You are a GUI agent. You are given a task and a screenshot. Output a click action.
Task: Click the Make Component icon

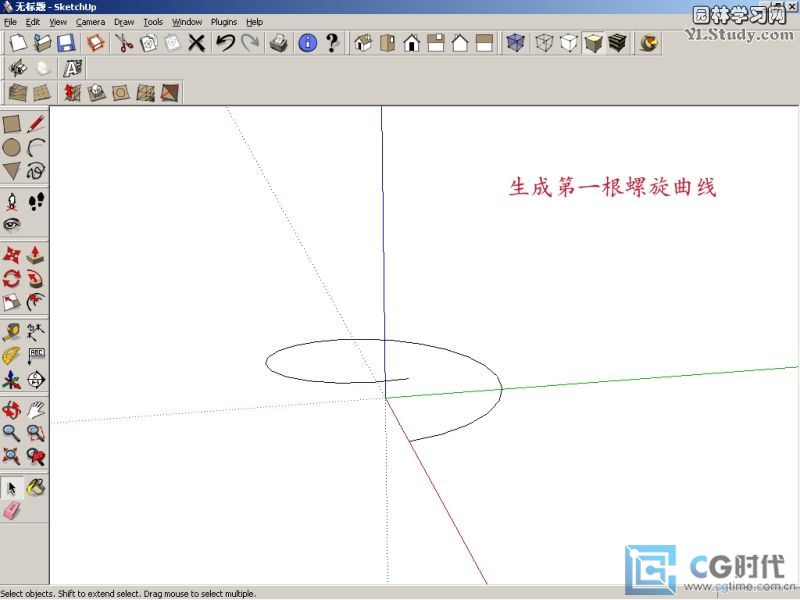click(x=95, y=43)
